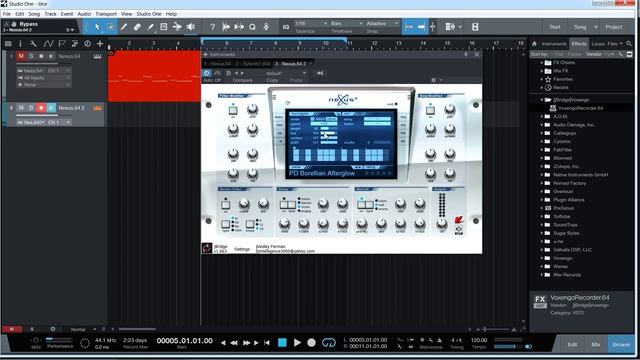Screen dimensions: 640x360
Task: Click the question mark help icon
Action: coord(212,27)
